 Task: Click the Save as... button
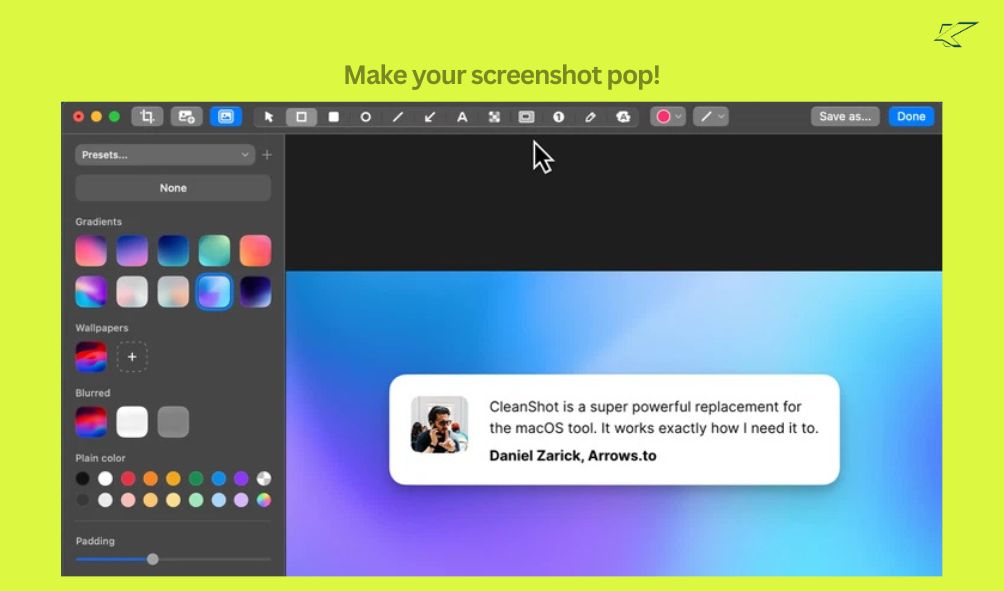click(x=845, y=117)
